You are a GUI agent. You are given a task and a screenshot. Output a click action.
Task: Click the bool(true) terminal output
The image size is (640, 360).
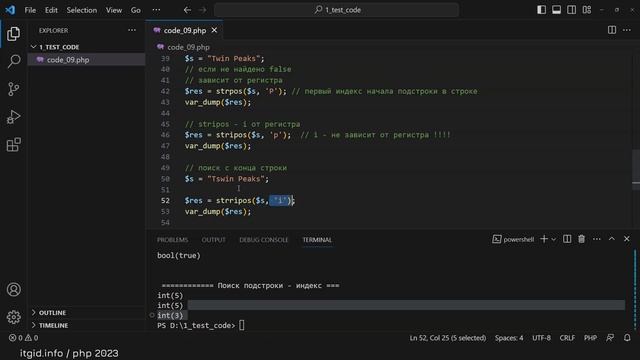tap(179, 256)
